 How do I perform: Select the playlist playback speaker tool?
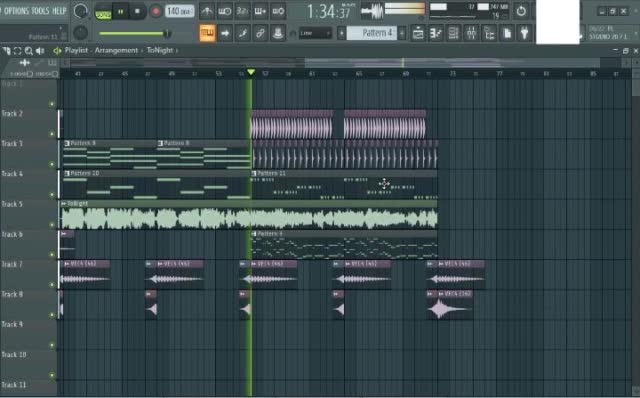[40, 51]
